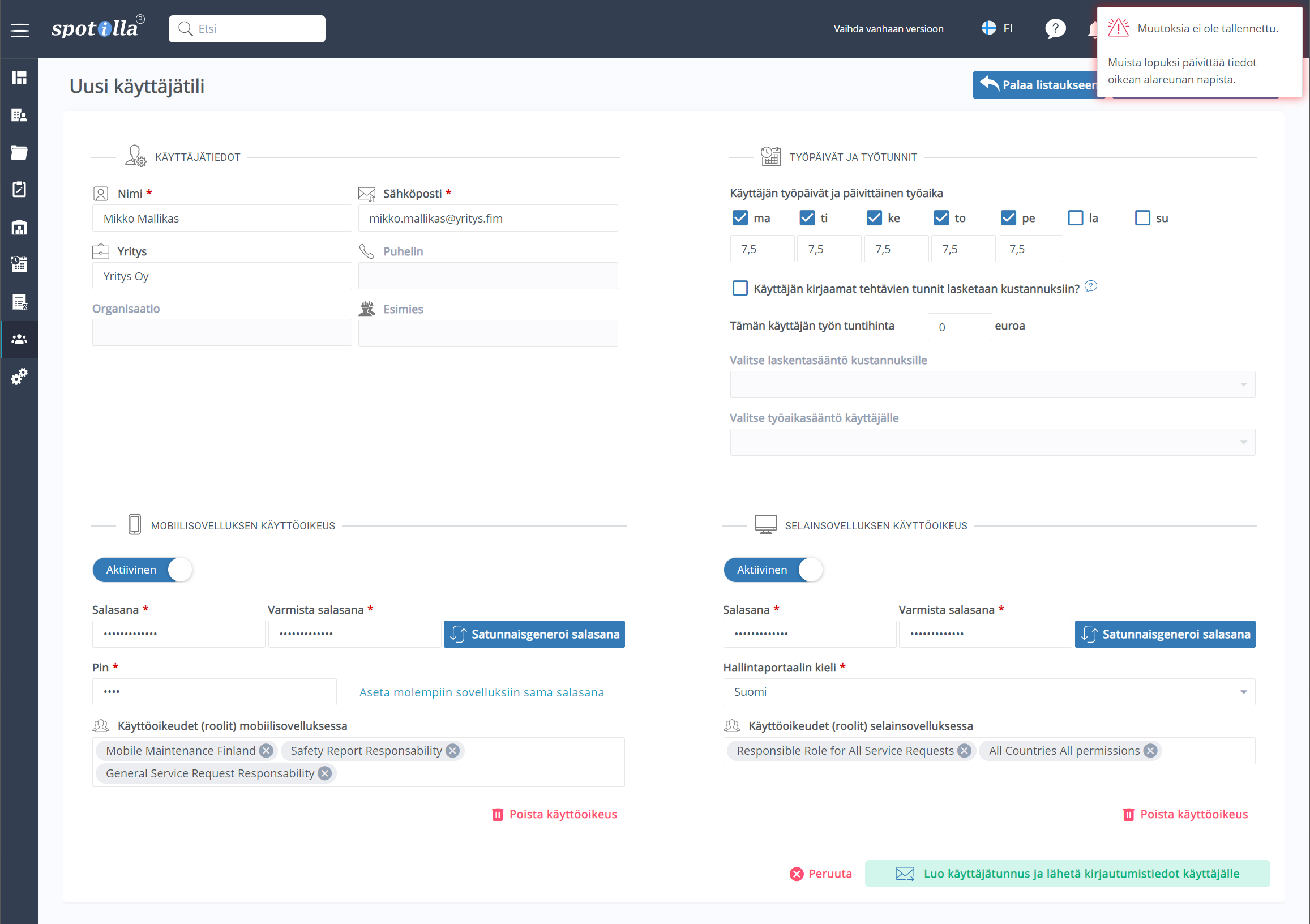1310x924 pixels.
Task: Open the folder icon in sidebar
Action: point(19,152)
